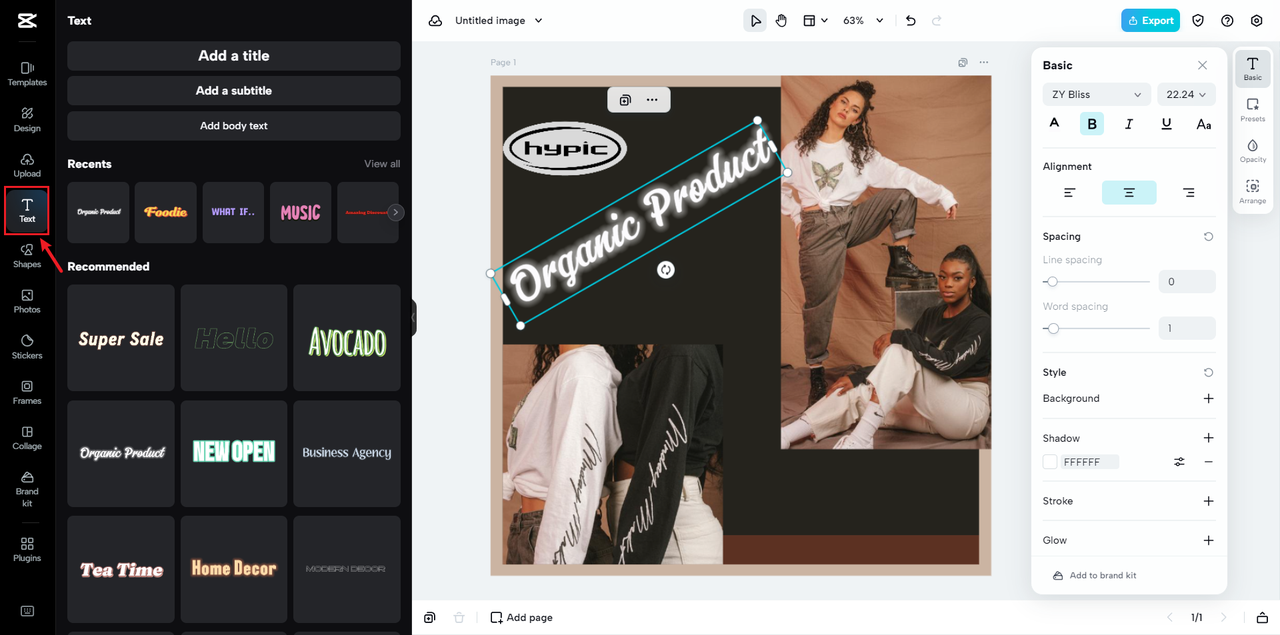Viewport: 1280px width, 635px height.
Task: Click the shadow FFFFFF hex field
Action: point(1089,462)
